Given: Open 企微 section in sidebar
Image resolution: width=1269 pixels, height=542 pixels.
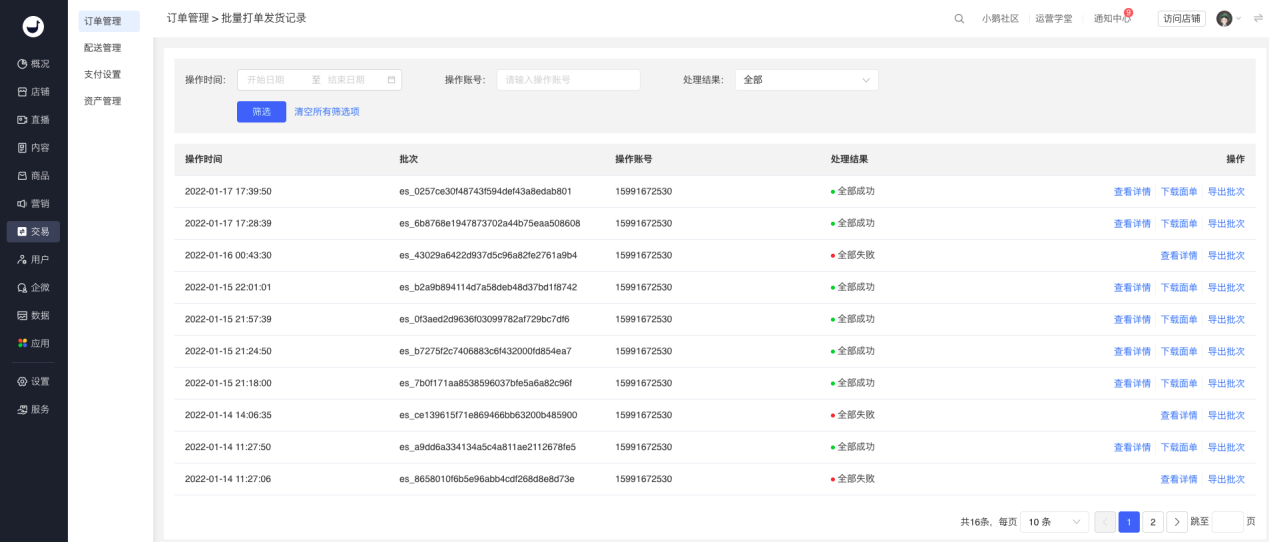Looking at the screenshot, I should click(33, 288).
